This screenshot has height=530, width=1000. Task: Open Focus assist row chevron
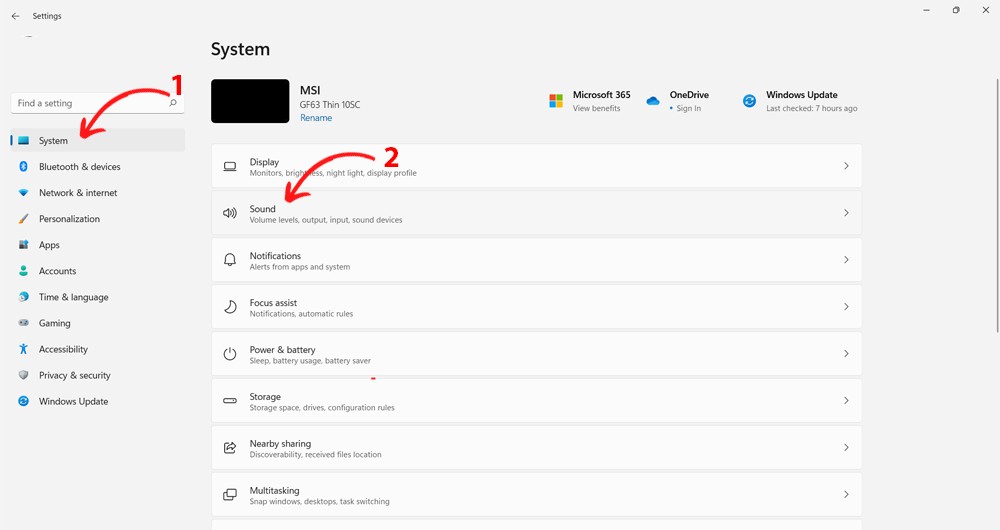pos(846,307)
